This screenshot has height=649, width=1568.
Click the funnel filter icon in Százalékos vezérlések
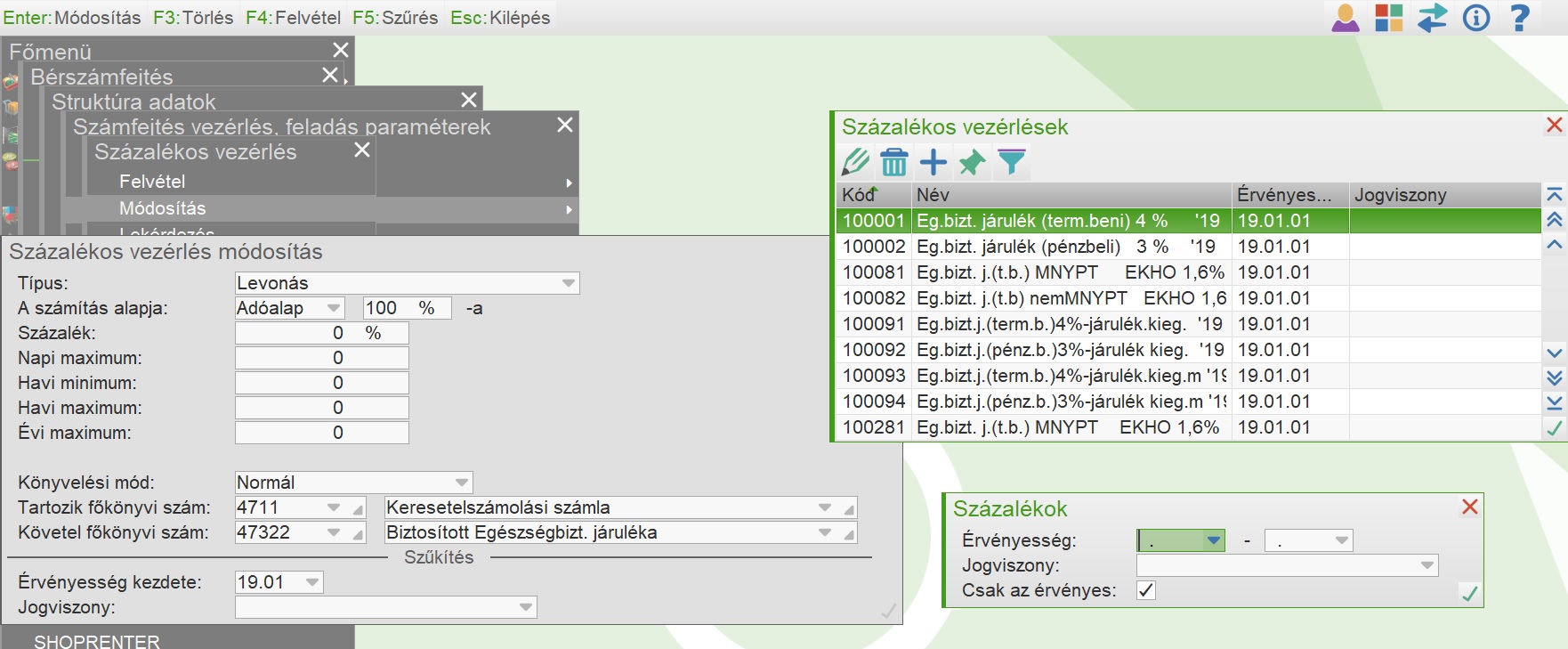1012,162
